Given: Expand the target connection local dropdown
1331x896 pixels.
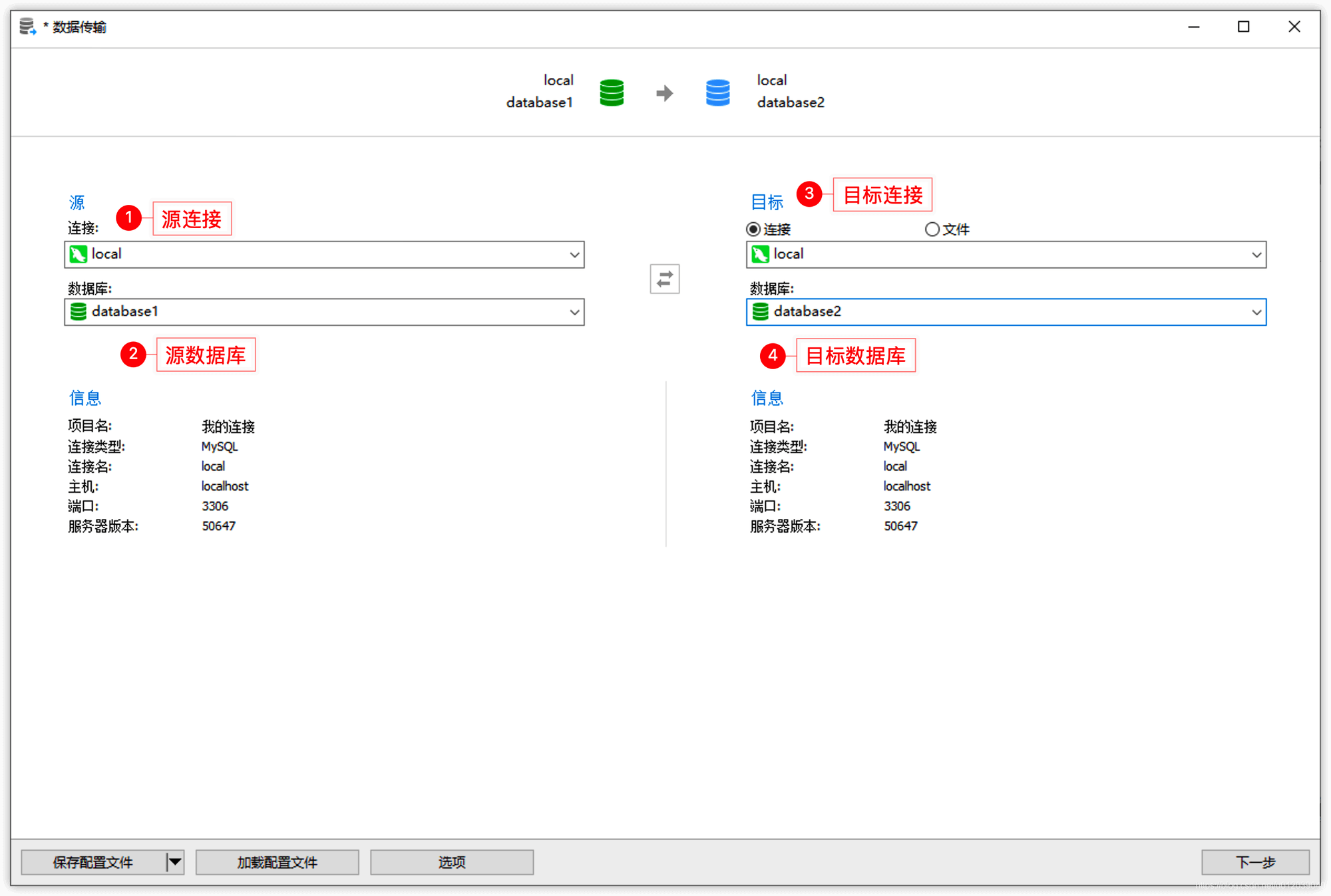Looking at the screenshot, I should [x=1256, y=255].
